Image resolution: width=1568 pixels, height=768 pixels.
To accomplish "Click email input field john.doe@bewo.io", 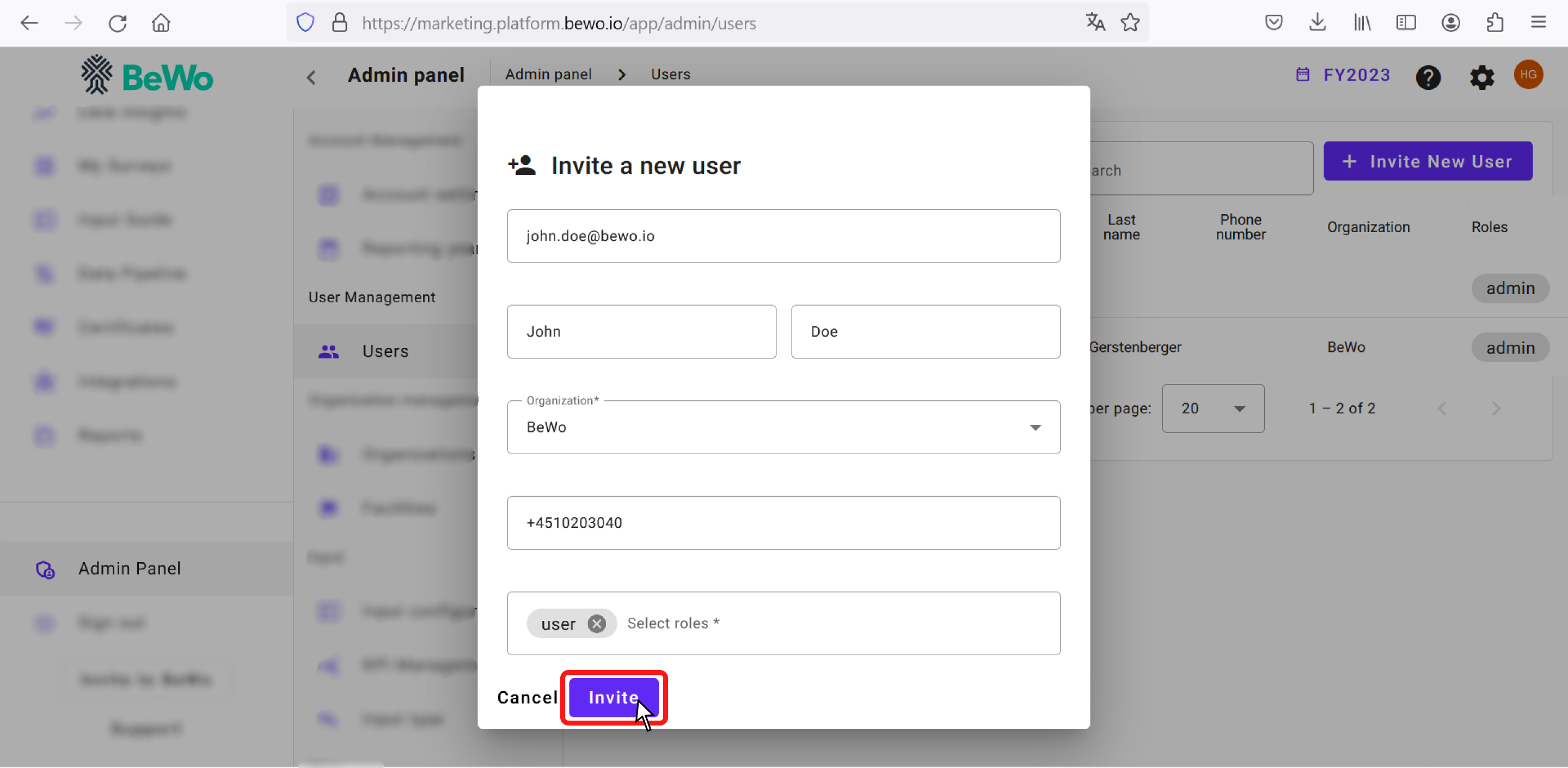I will (x=784, y=236).
